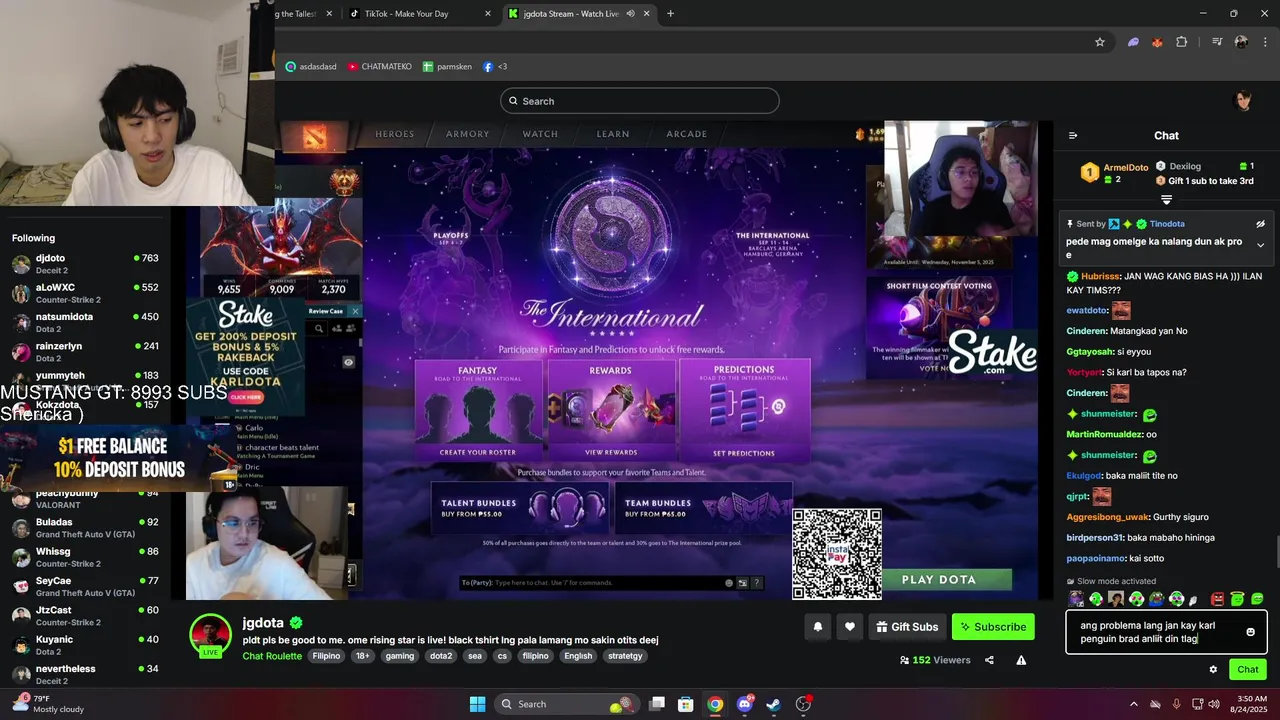This screenshot has width=1280, height=720.
Task: Open chat settings gear
Action: (1213, 669)
